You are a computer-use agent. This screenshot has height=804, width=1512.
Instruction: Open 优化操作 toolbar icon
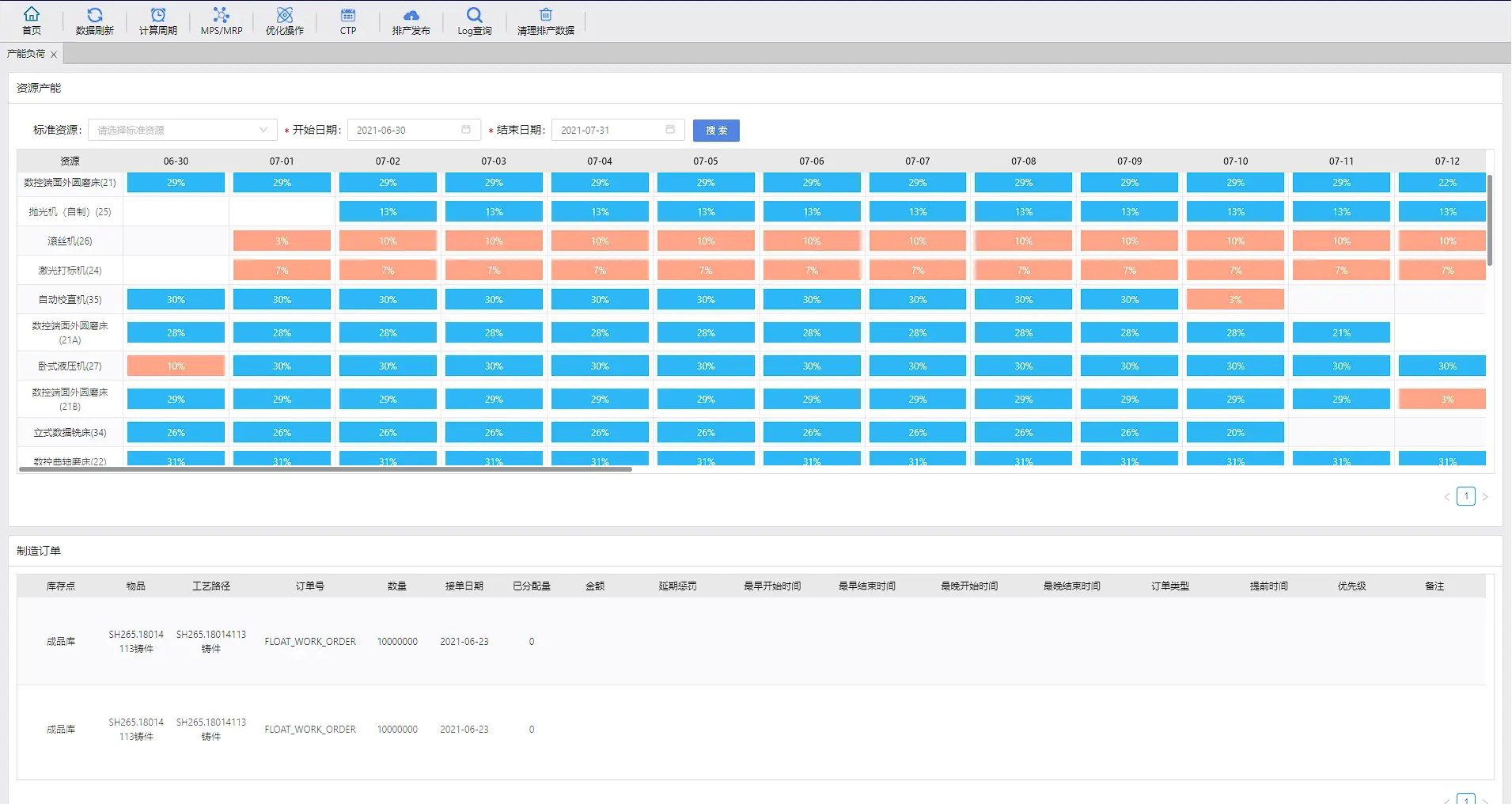coord(285,14)
